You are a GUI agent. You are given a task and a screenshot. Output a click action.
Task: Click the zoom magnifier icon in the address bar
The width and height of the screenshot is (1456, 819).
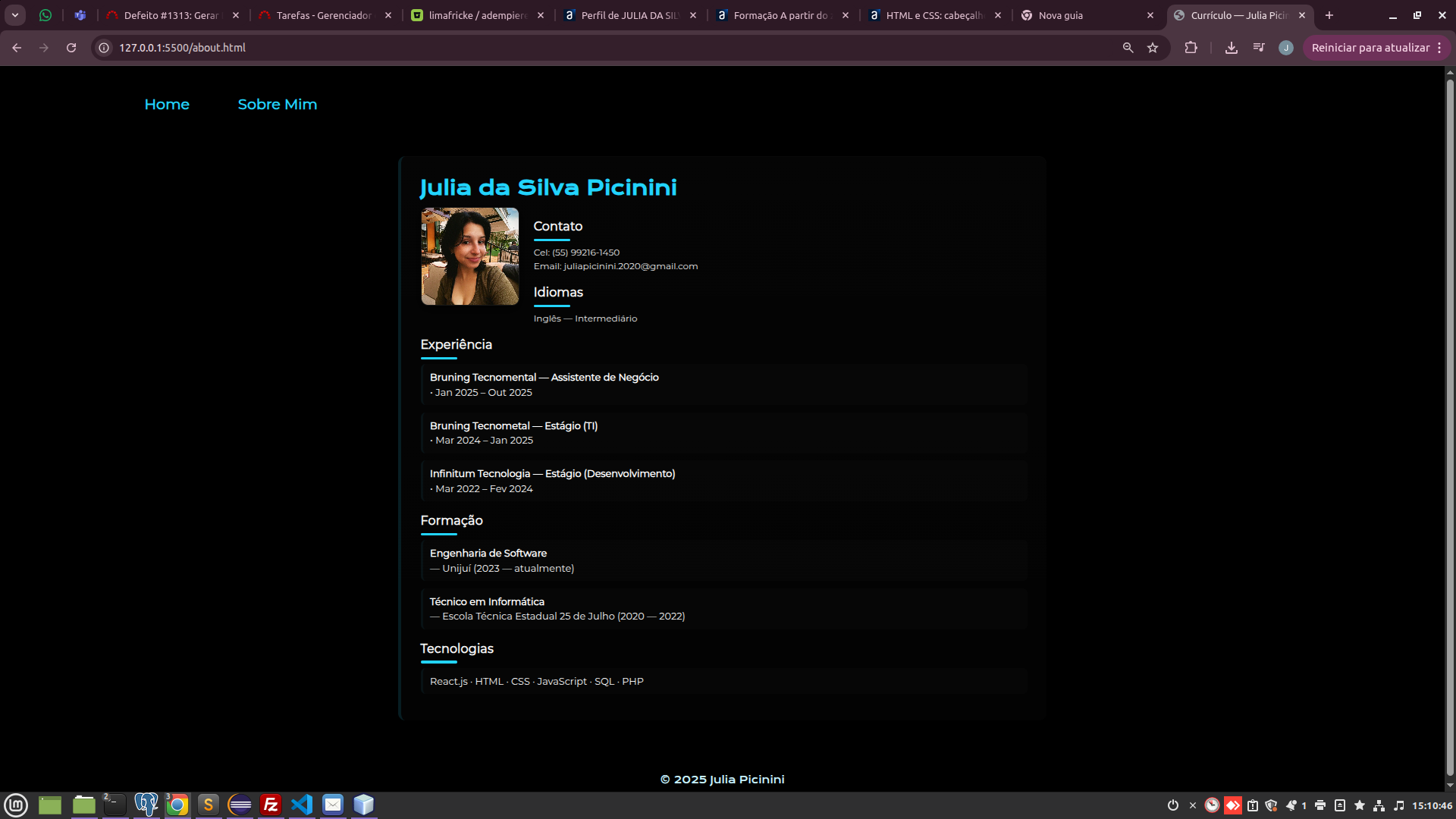pos(1128,48)
